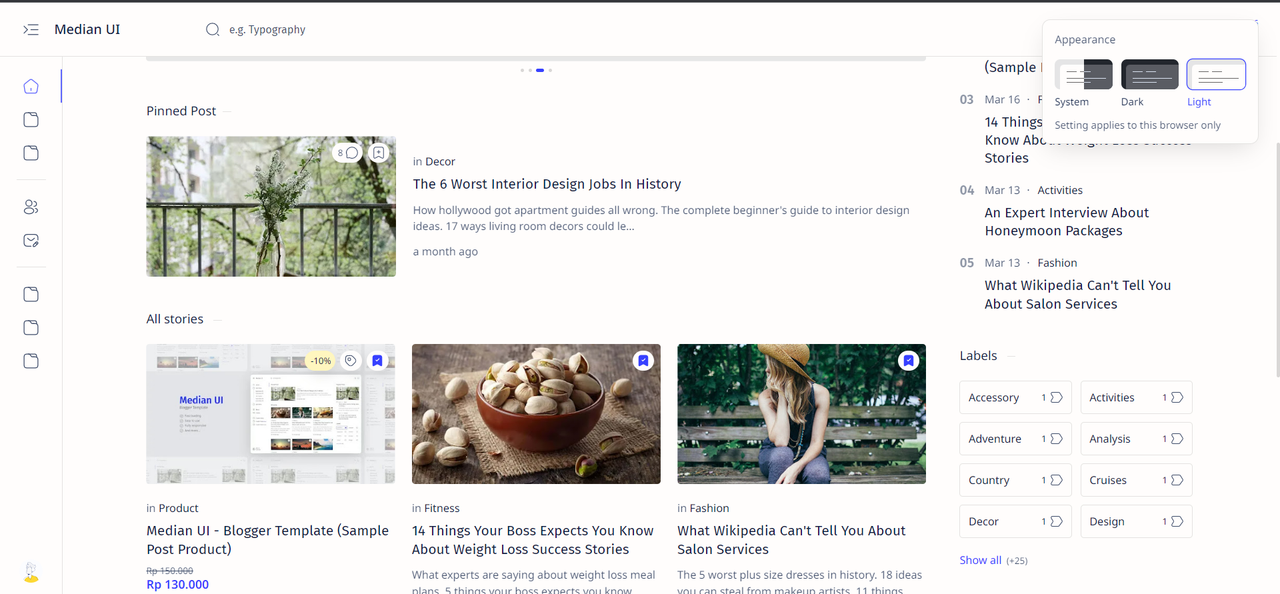Open Fashion category in popular post 05
Screen dimensions: 1280x594
[x=1057, y=263]
